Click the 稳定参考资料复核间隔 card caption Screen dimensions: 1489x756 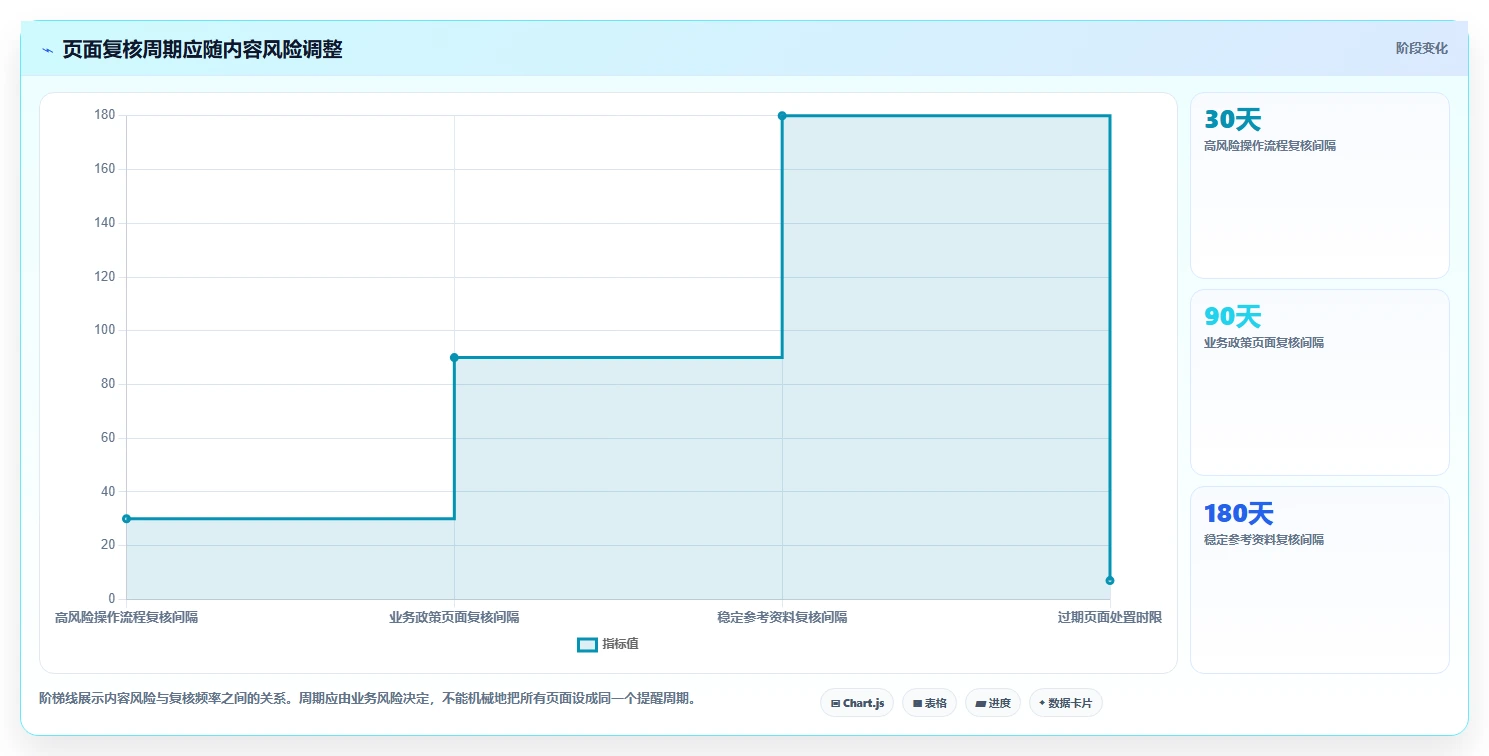point(1264,540)
